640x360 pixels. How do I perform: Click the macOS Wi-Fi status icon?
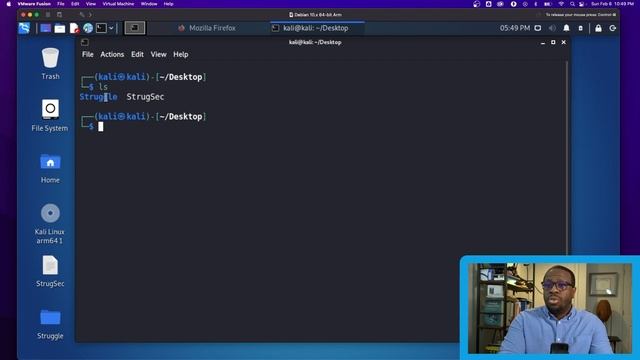[x=561, y=4]
